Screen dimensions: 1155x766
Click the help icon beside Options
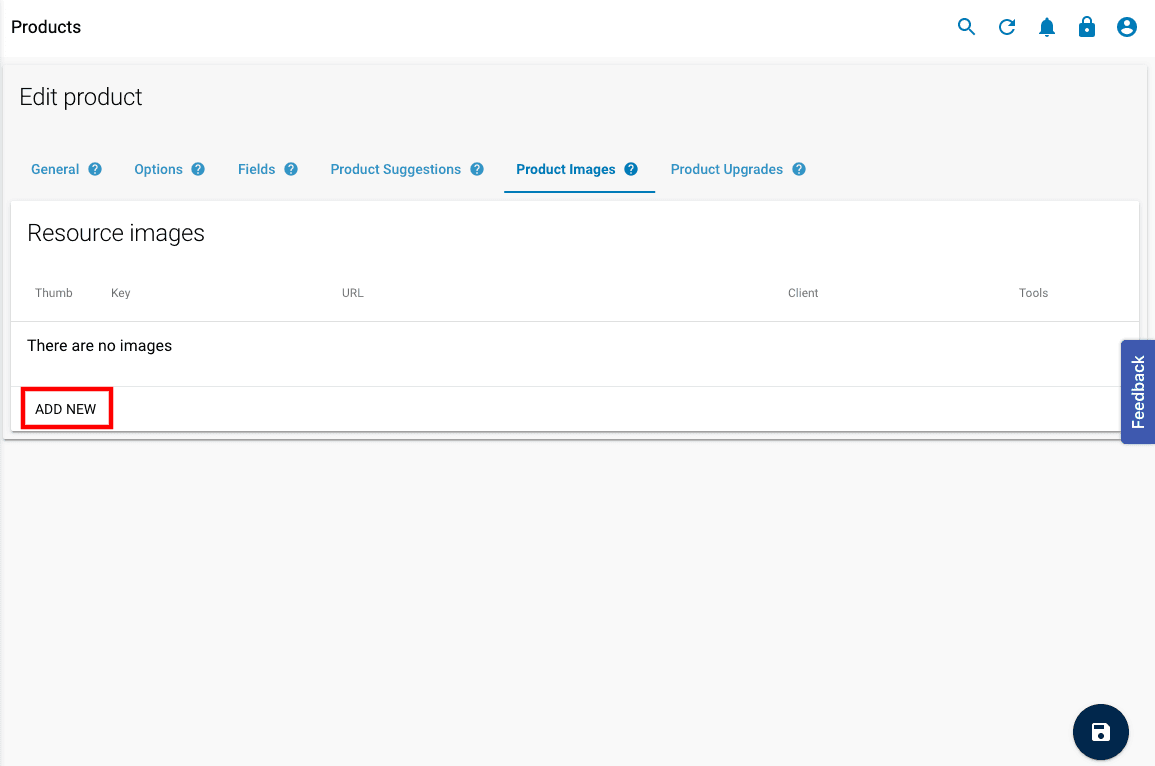(x=197, y=169)
